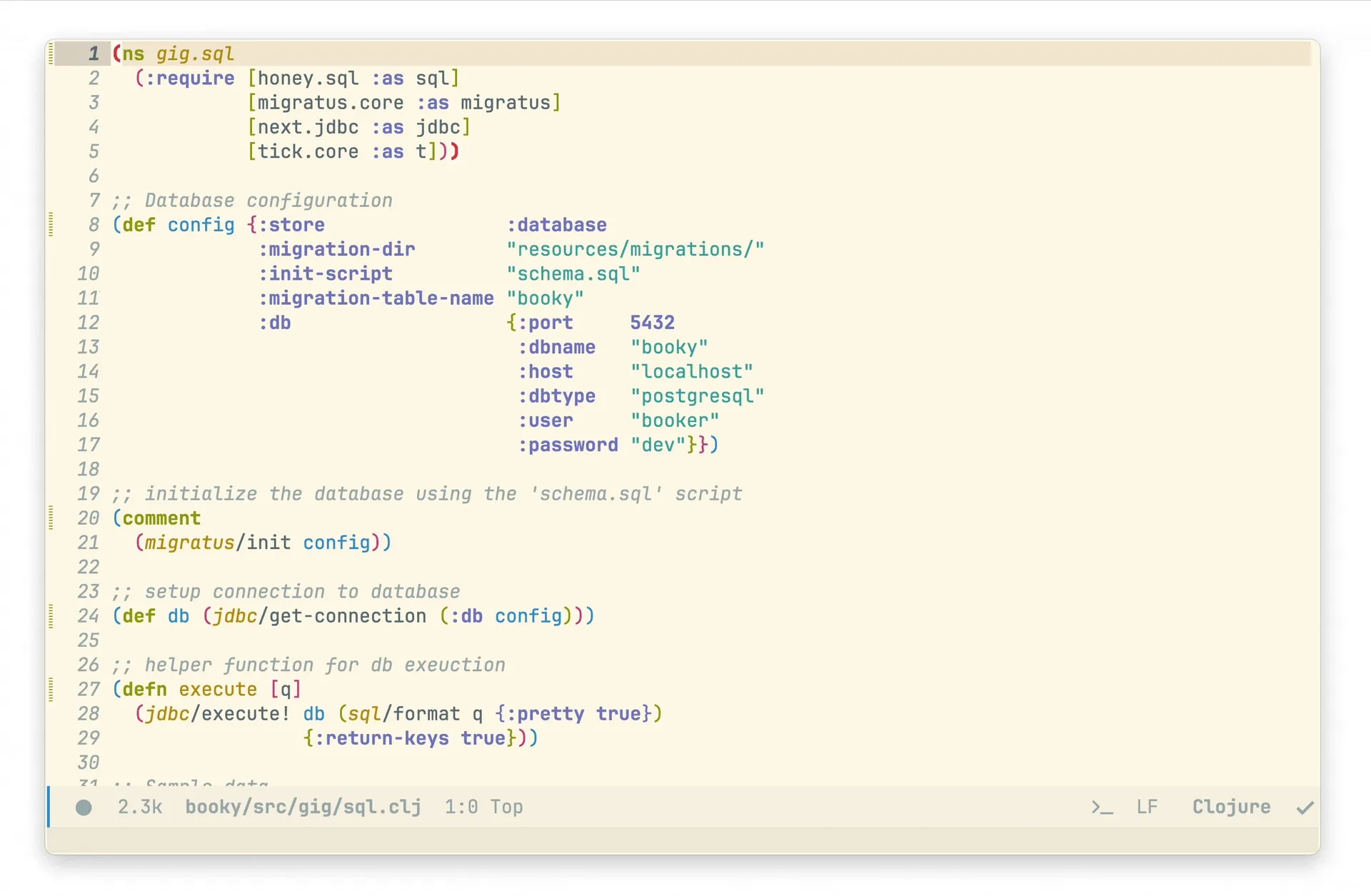
Task: Place cursor on gig.sql namespace name
Action: pos(195,54)
